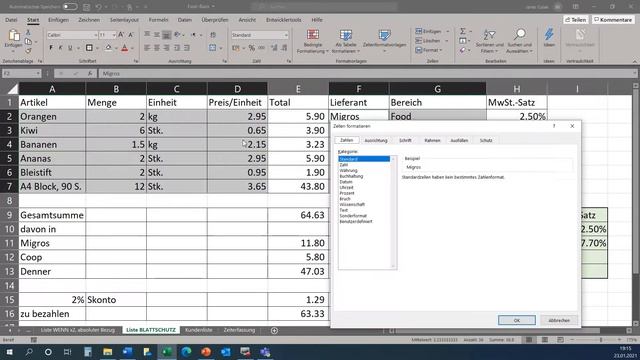This screenshot has height=360, width=640.
Task: Click the Kommentare button
Action: [613, 20]
